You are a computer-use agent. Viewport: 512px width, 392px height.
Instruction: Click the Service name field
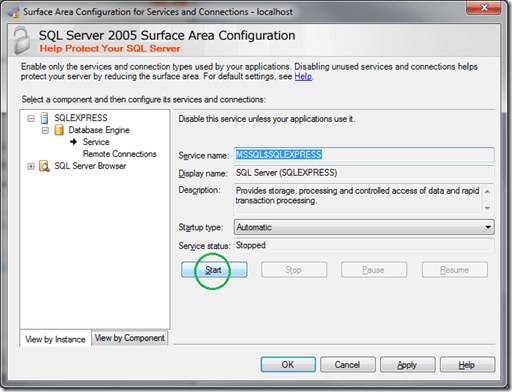[364, 155]
